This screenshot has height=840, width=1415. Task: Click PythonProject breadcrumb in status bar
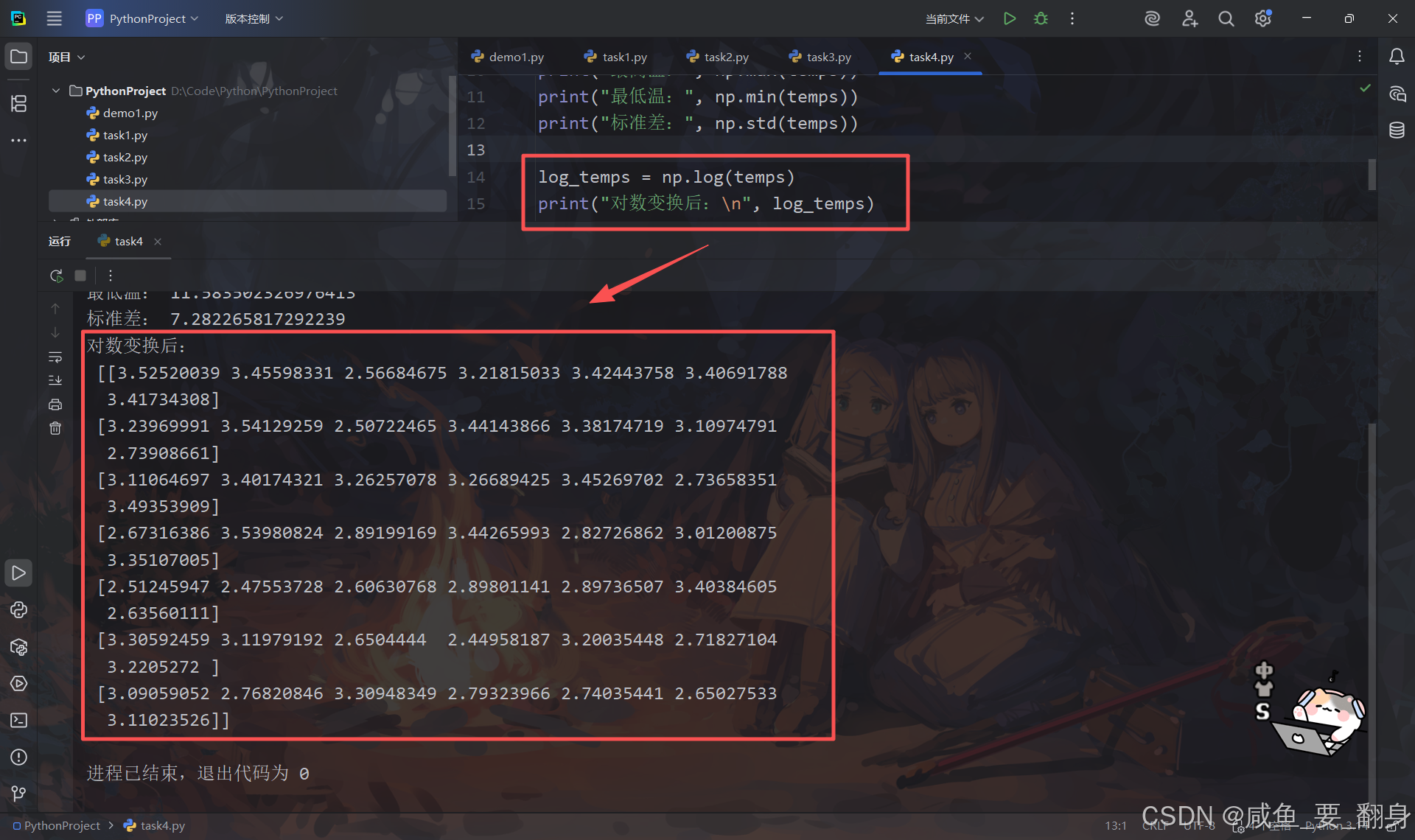click(x=62, y=825)
